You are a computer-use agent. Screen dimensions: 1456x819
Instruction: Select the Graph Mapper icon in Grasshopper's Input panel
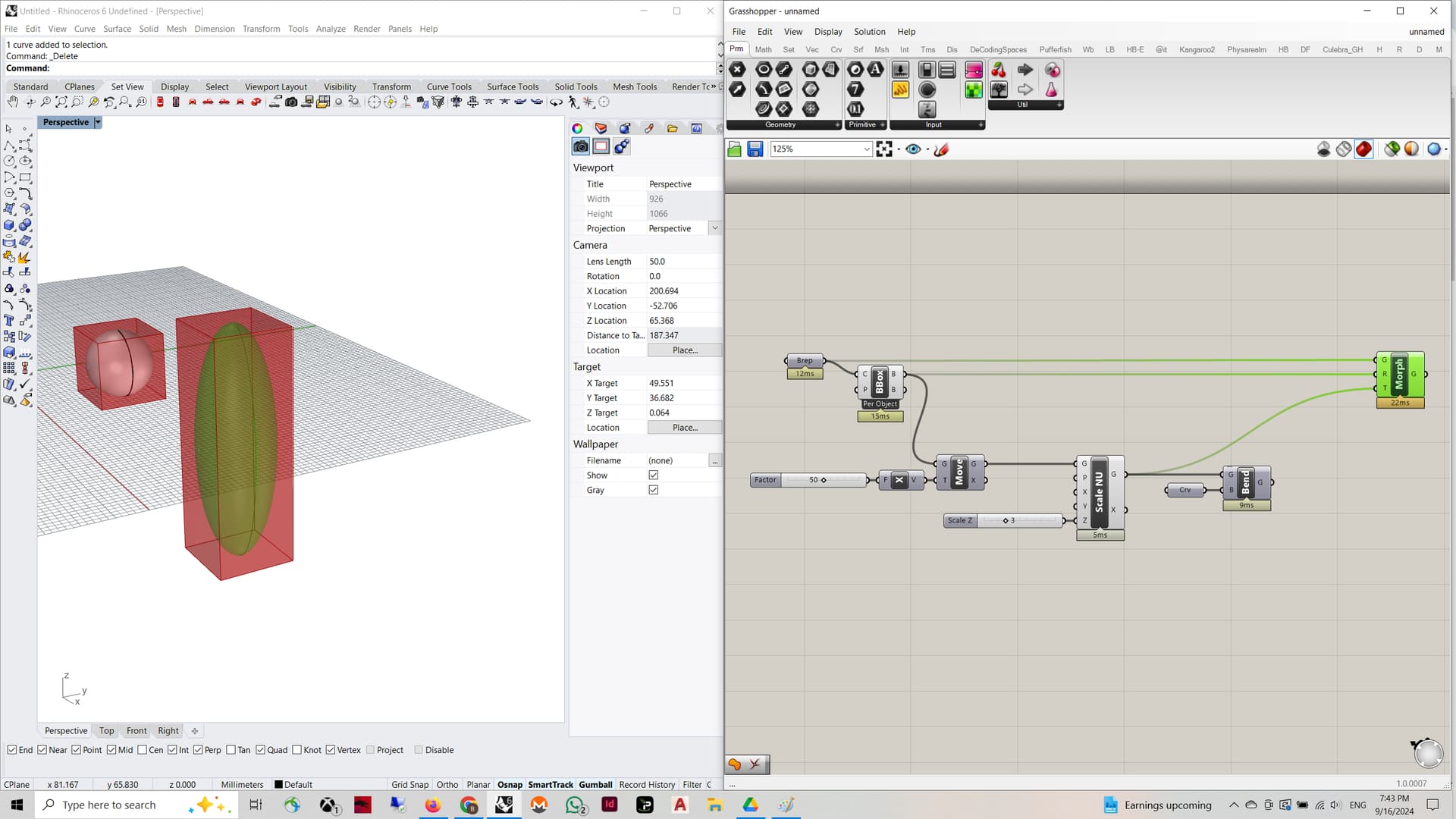(974, 70)
